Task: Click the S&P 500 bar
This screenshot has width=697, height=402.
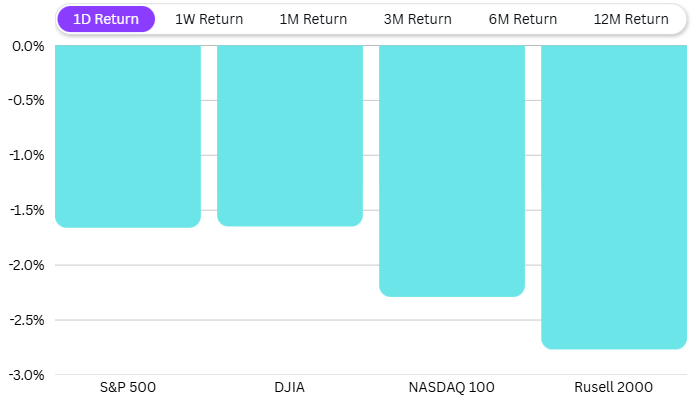Action: click(128, 136)
